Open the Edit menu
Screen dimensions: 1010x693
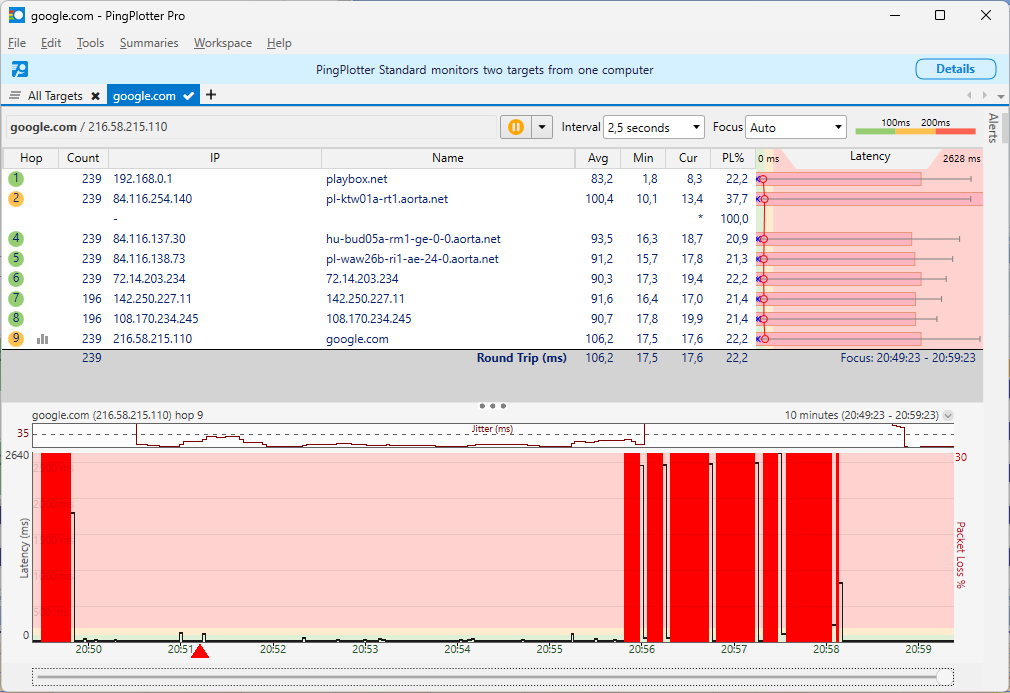[51, 43]
